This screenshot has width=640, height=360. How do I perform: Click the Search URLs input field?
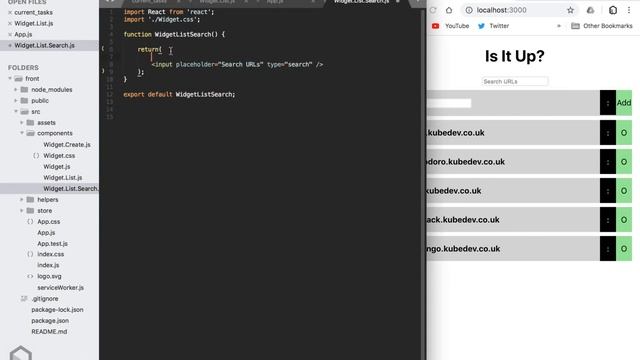pos(515,81)
